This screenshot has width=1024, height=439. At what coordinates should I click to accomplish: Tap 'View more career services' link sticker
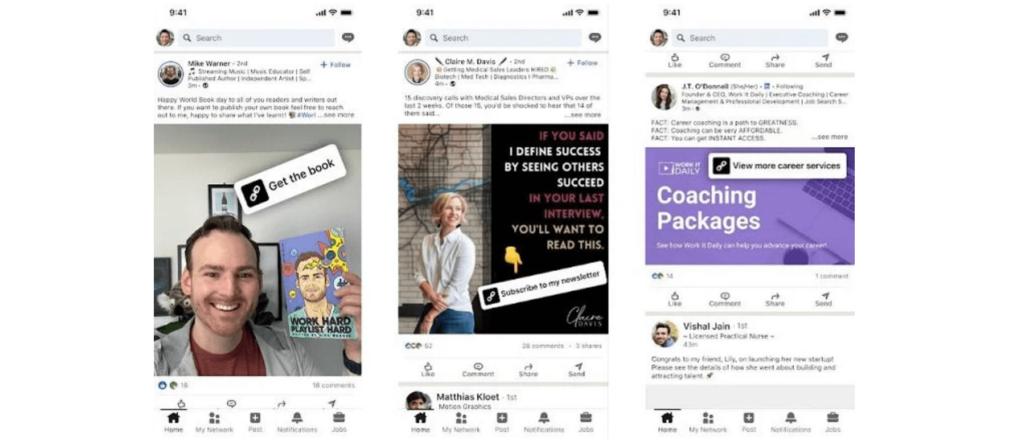pyautogui.click(x=777, y=166)
